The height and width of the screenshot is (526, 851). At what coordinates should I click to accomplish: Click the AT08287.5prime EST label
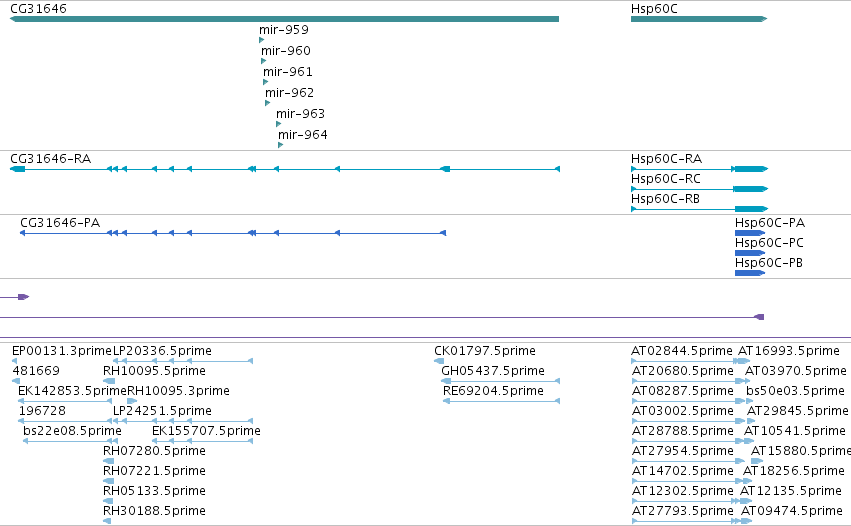click(x=683, y=391)
